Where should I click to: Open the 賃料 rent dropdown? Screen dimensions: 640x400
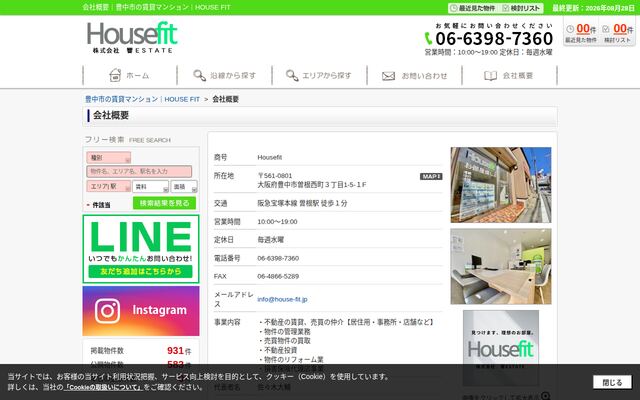click(150, 187)
